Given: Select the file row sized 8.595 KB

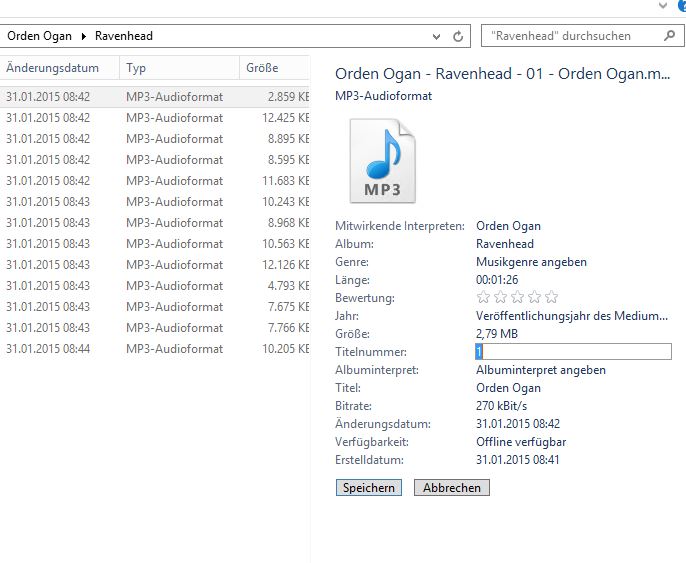Looking at the screenshot, I should tap(154, 160).
